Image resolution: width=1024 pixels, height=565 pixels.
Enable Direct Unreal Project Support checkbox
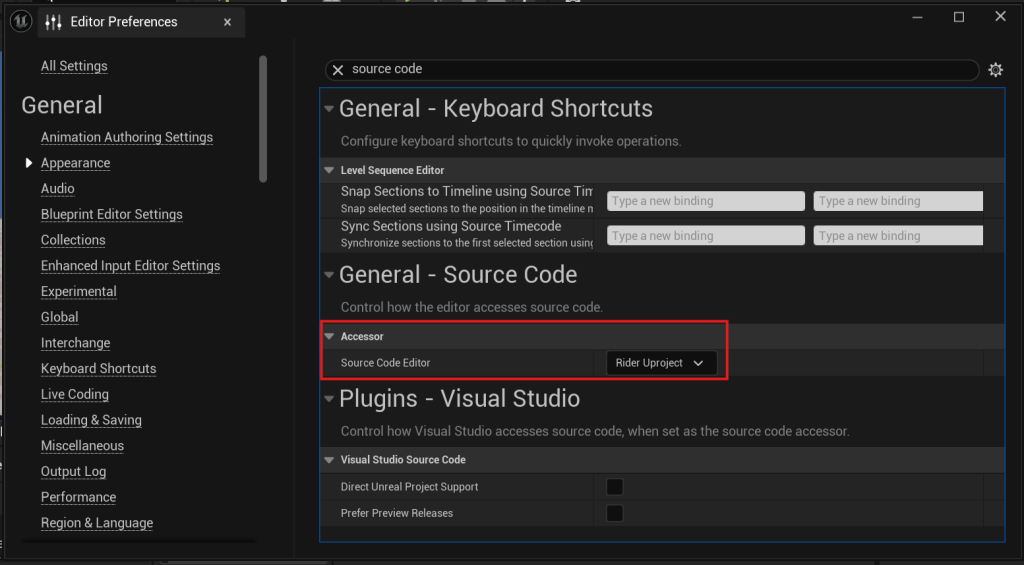(x=615, y=487)
